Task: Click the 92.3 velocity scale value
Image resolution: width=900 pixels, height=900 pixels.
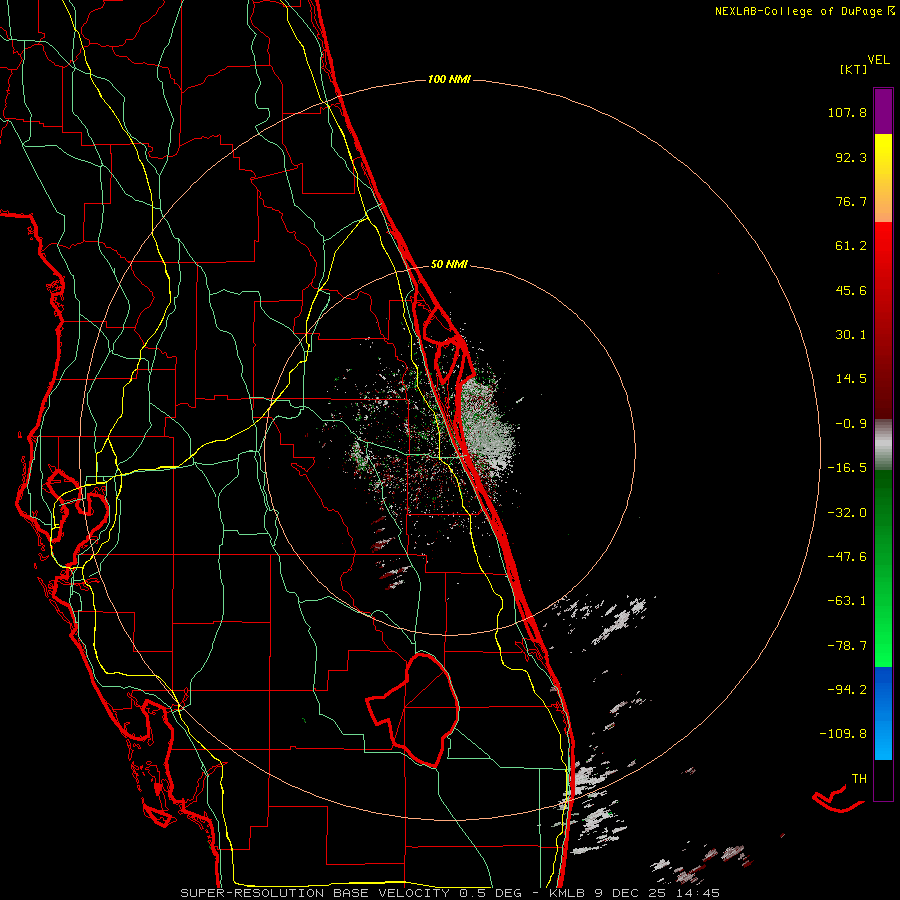Action: click(851, 157)
